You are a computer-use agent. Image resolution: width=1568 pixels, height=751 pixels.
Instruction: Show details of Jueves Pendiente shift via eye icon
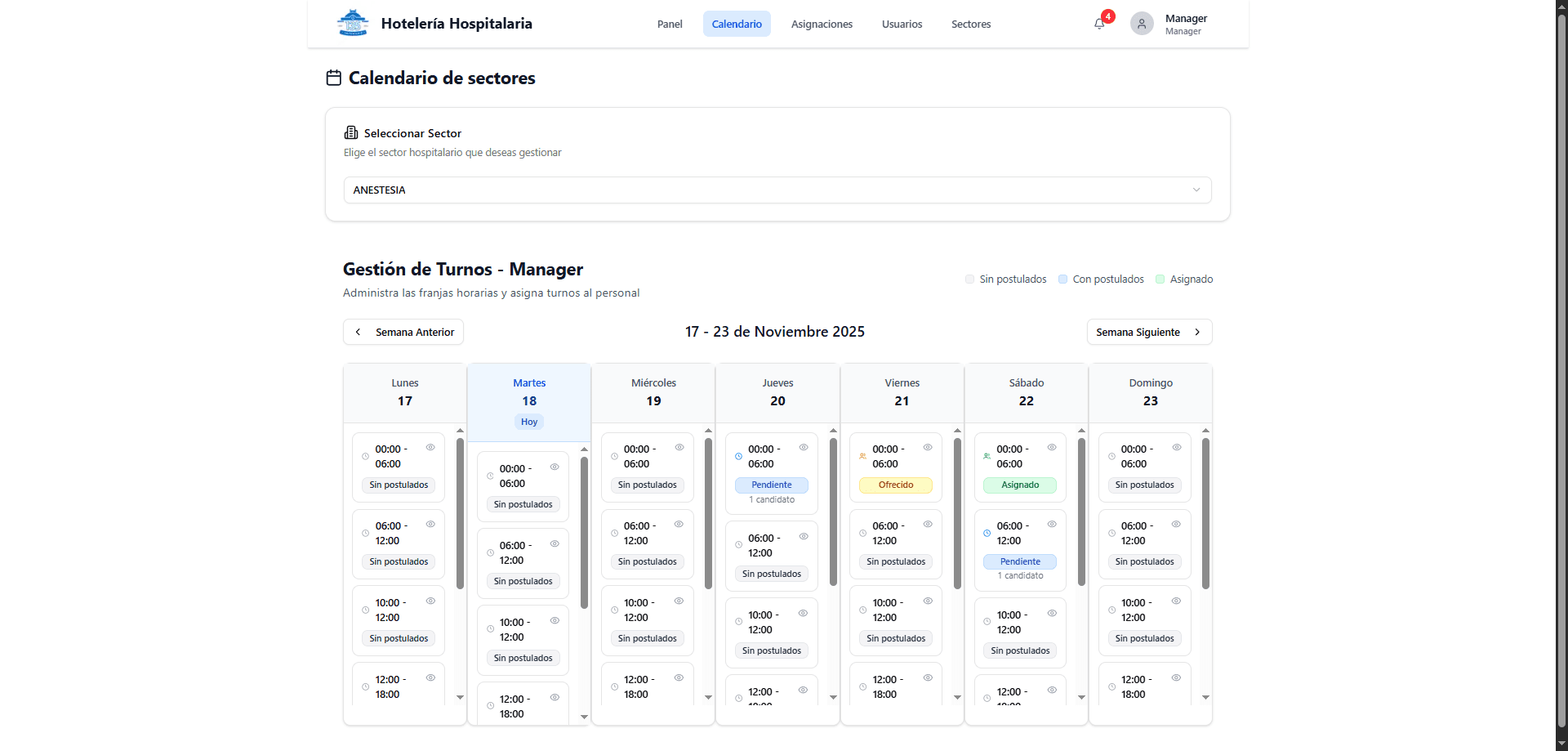coord(804,447)
